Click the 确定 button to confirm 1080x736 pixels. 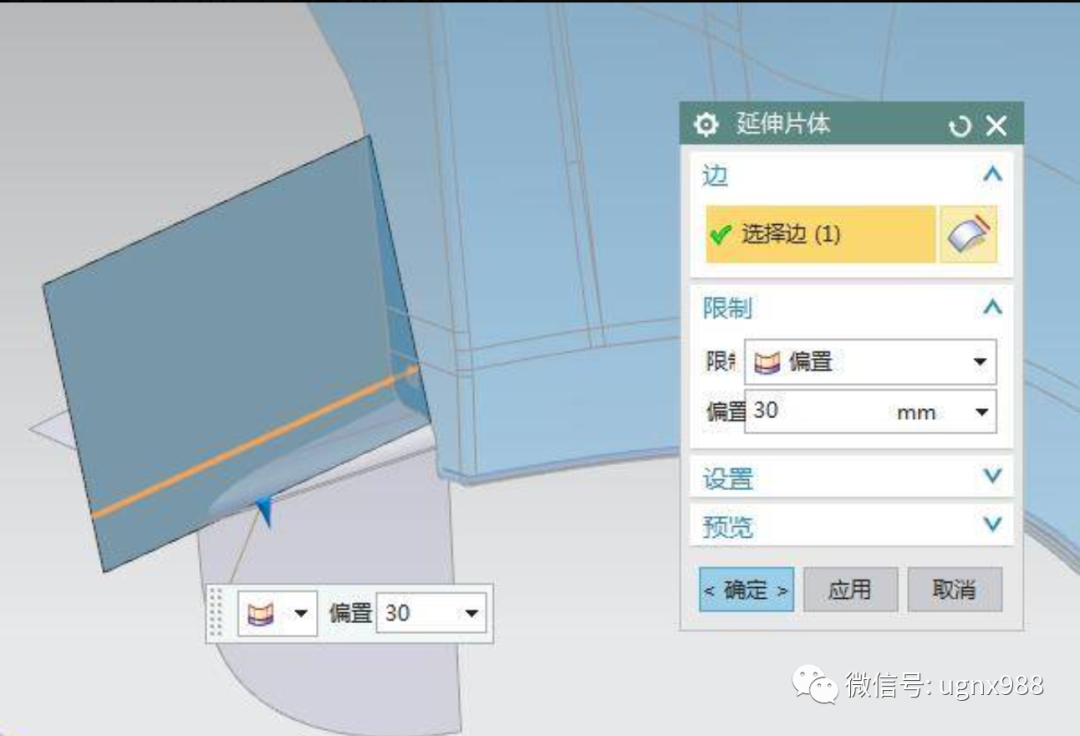745,590
